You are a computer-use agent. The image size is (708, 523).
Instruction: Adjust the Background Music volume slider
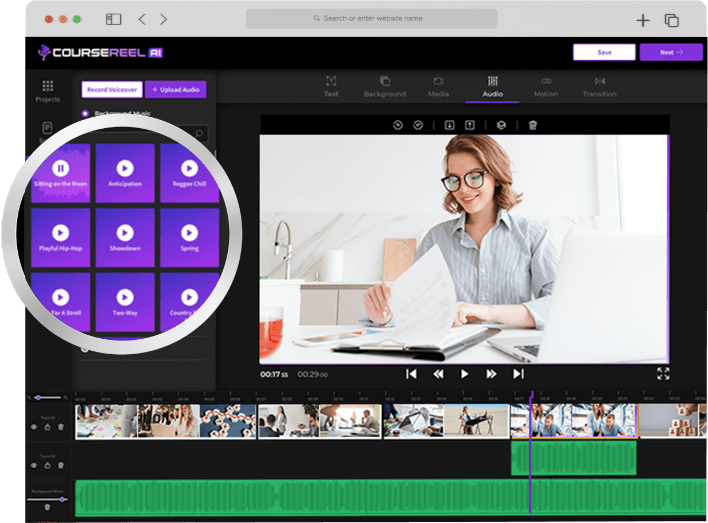pyautogui.click(x=47, y=500)
